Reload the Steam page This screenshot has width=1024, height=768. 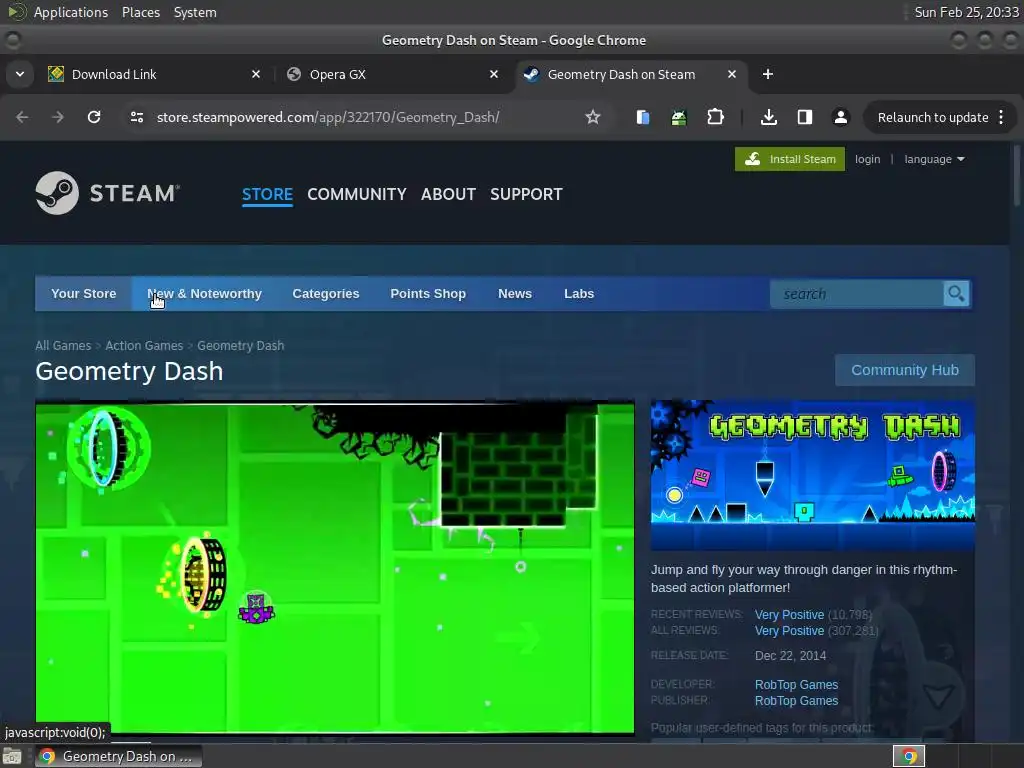click(94, 117)
